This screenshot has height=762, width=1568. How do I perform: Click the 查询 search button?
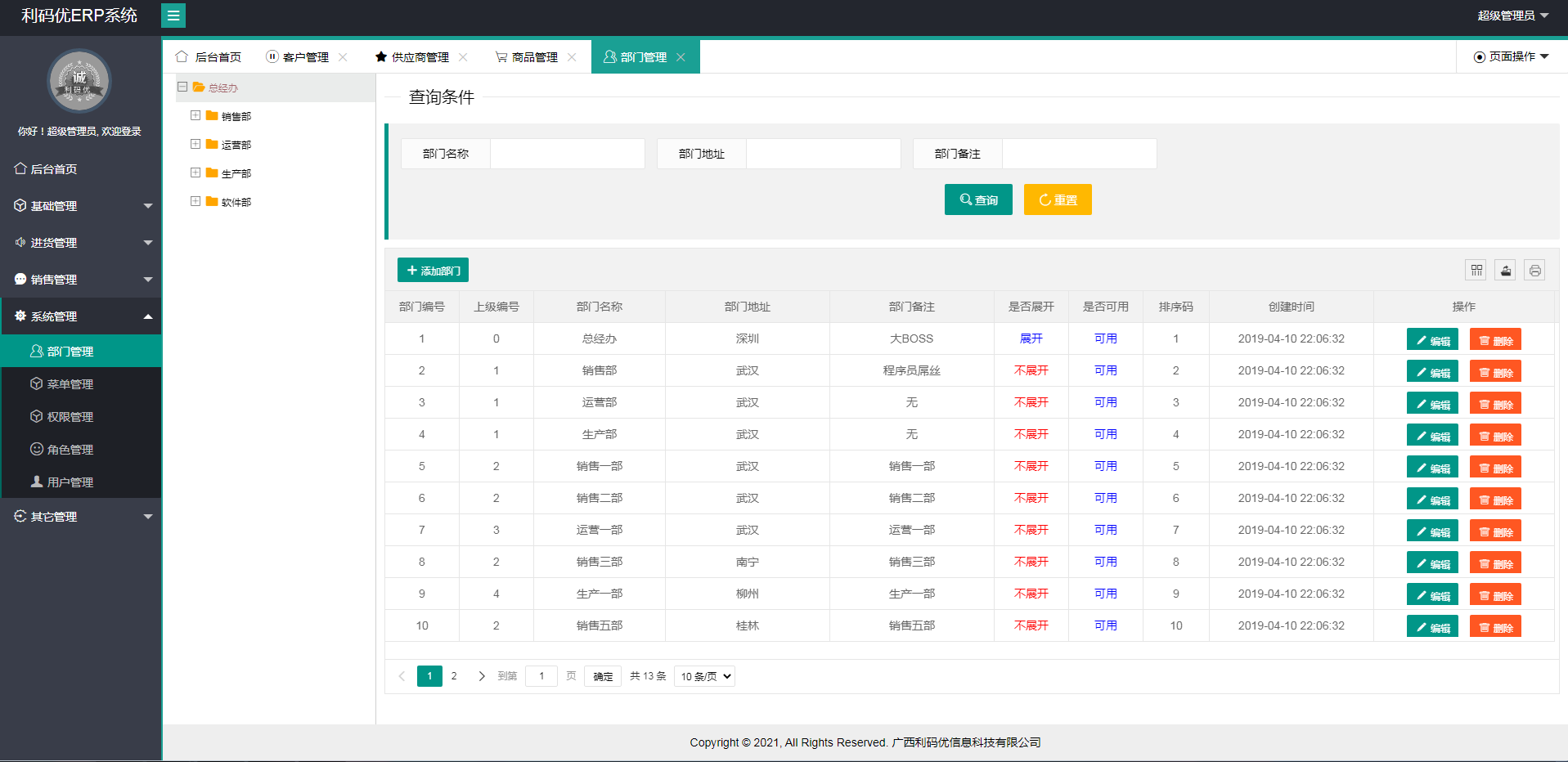pyautogui.click(x=978, y=199)
